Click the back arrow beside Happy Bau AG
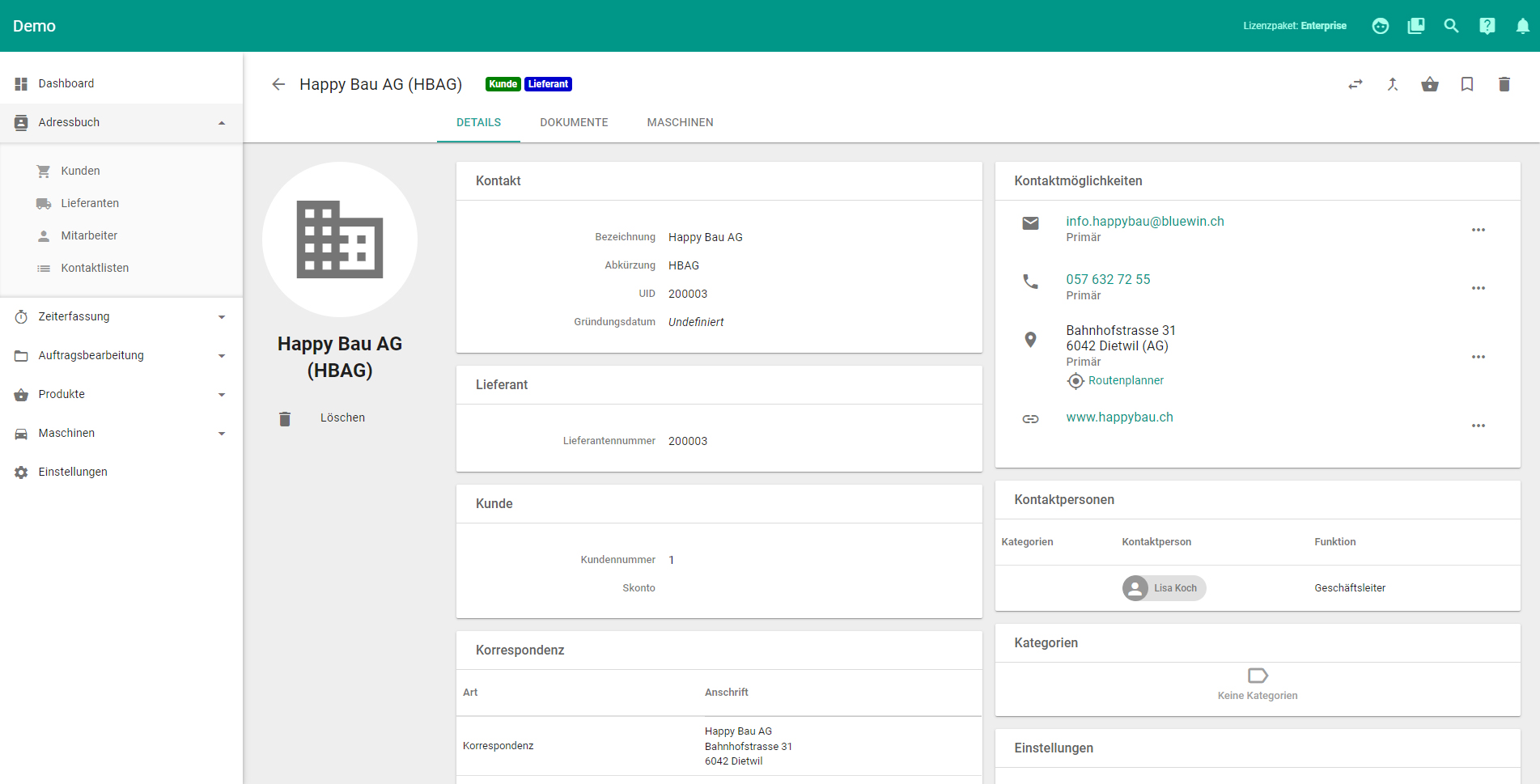Screen dimensions: 1540x784 point(278,84)
